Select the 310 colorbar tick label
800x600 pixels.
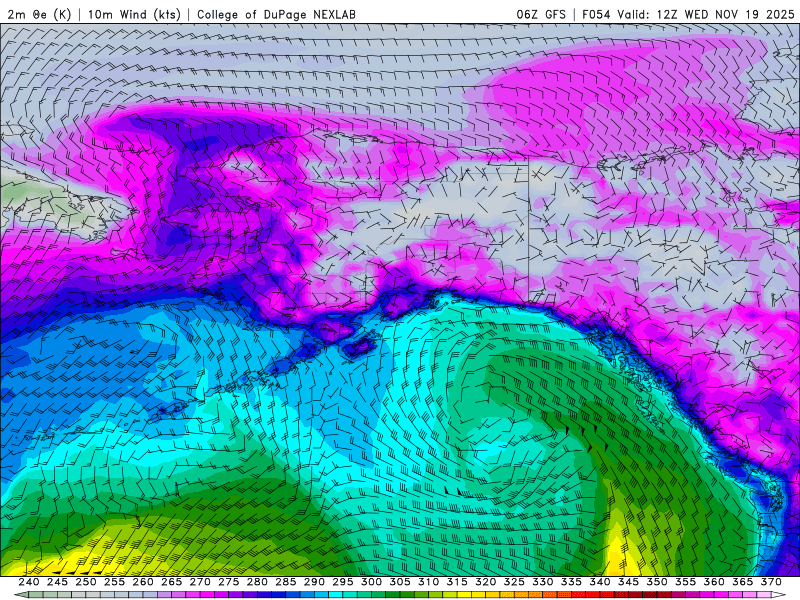(x=429, y=582)
